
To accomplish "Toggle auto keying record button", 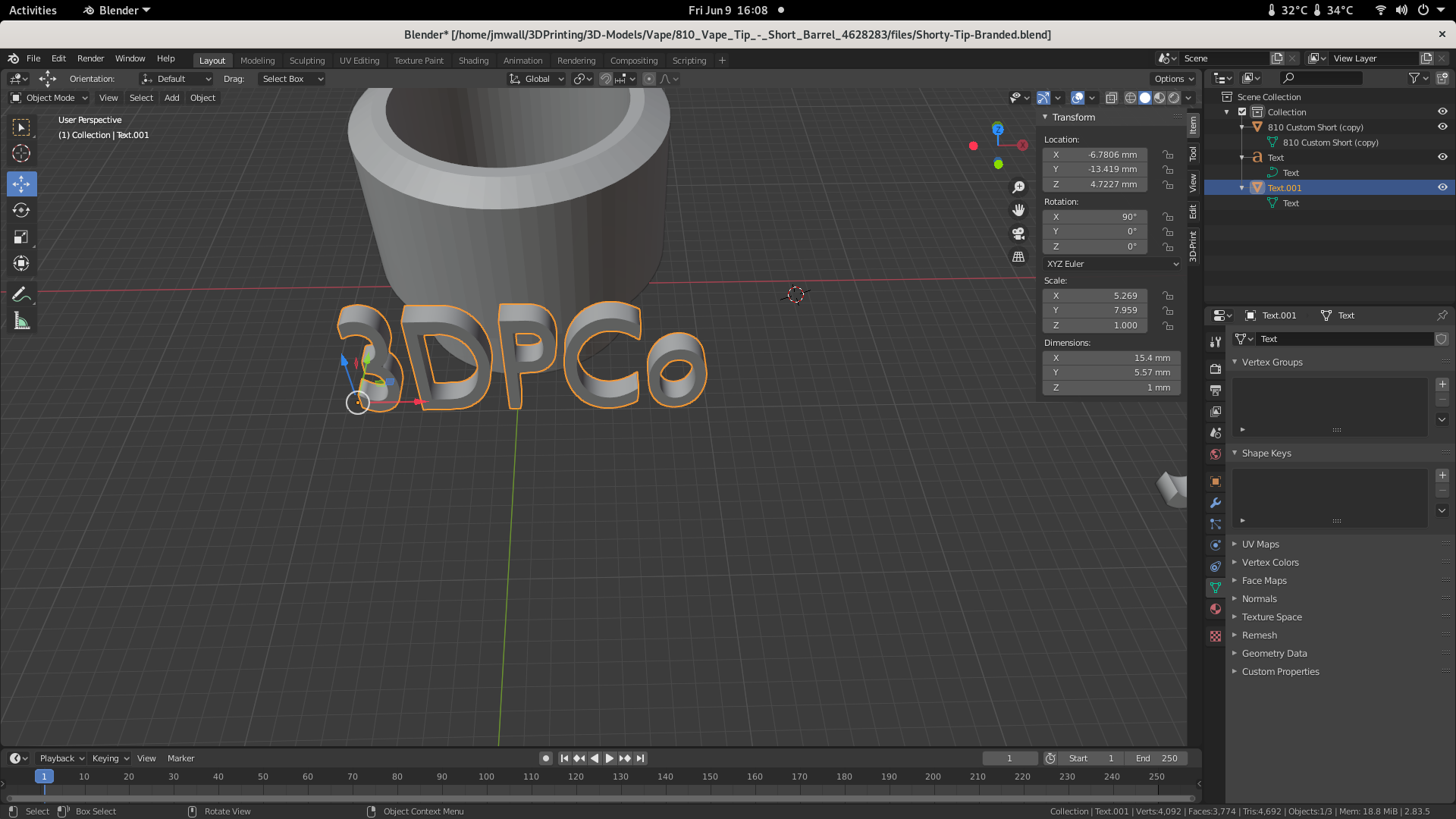I will pyautogui.click(x=545, y=758).
